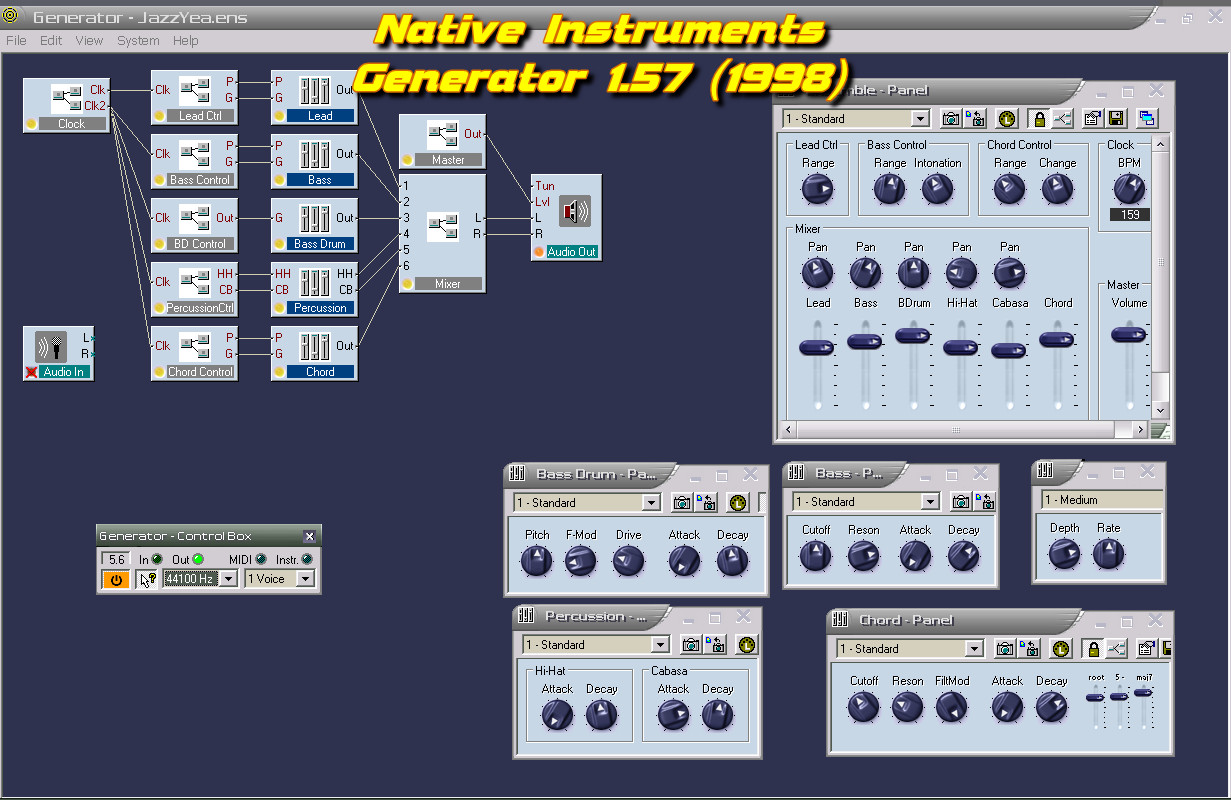Click the Chord instrument module icon
This screenshot has width=1231, height=800.
pos(315,346)
